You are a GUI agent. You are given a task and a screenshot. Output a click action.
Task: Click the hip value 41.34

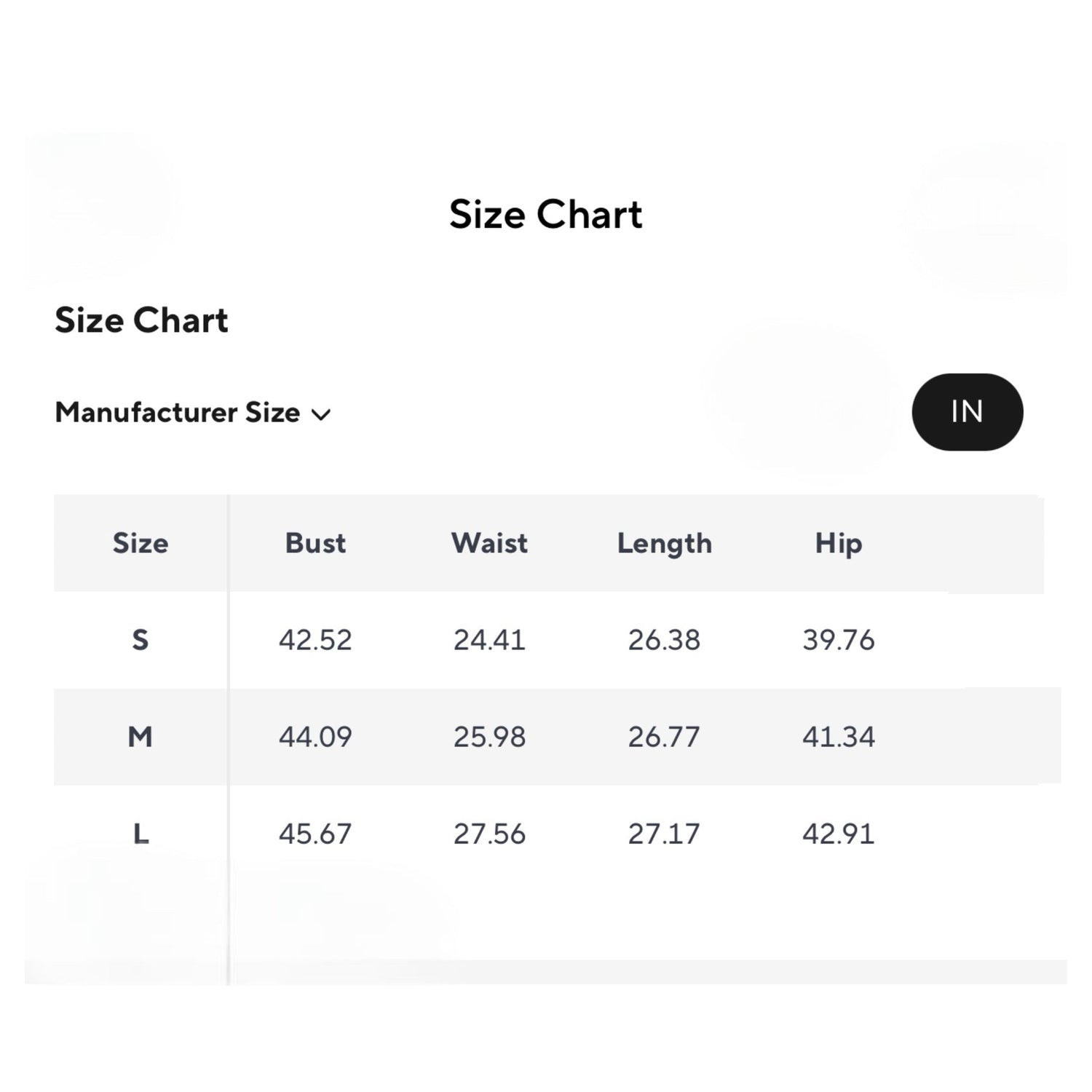pos(839,737)
